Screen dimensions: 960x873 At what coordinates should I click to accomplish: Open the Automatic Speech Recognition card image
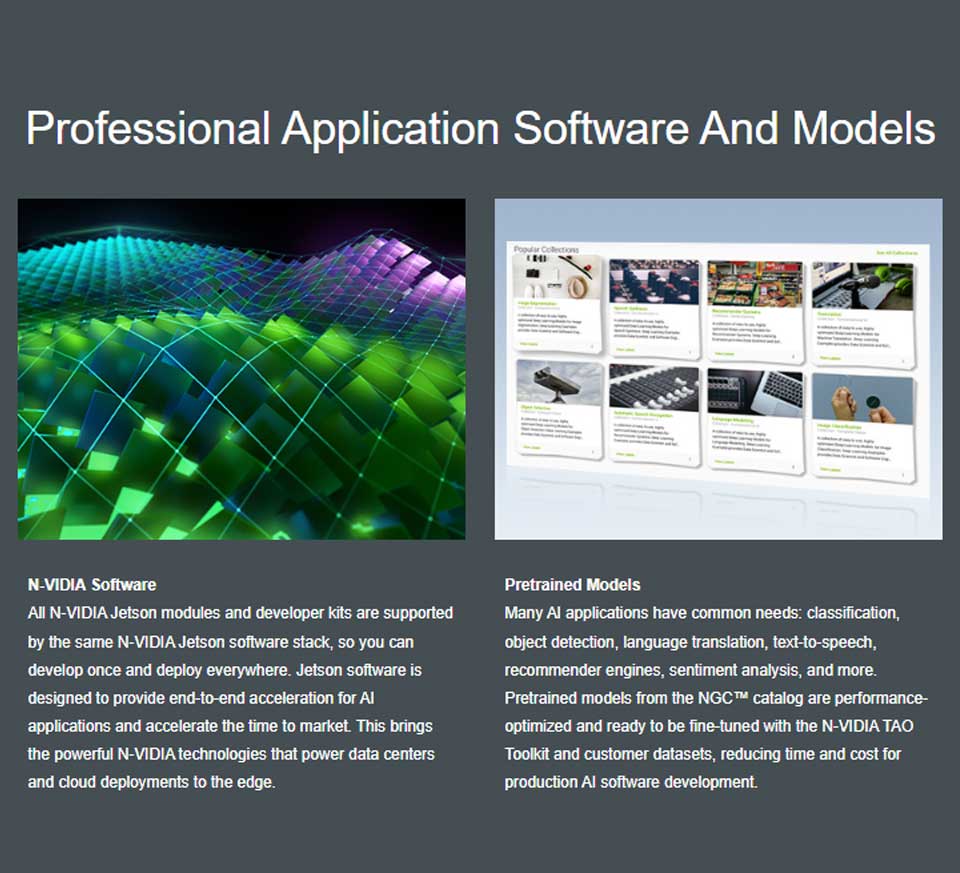coord(654,387)
